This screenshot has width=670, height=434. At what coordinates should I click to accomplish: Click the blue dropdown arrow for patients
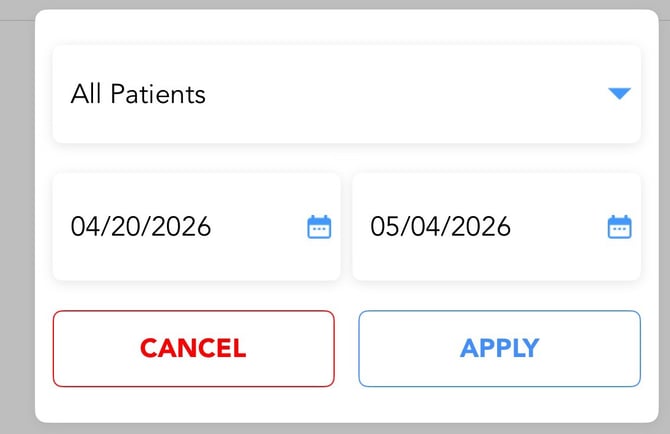[619, 94]
